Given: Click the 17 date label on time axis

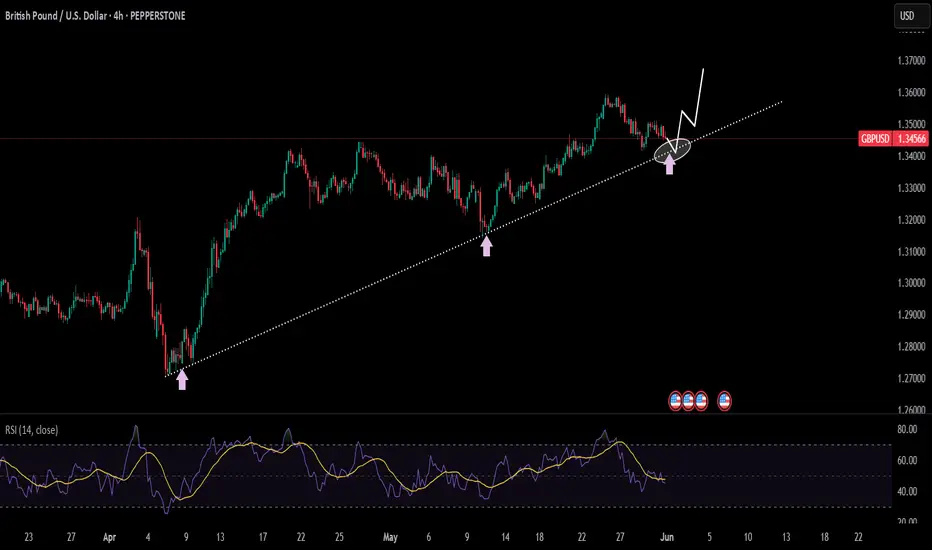Looking at the screenshot, I should click(263, 538).
